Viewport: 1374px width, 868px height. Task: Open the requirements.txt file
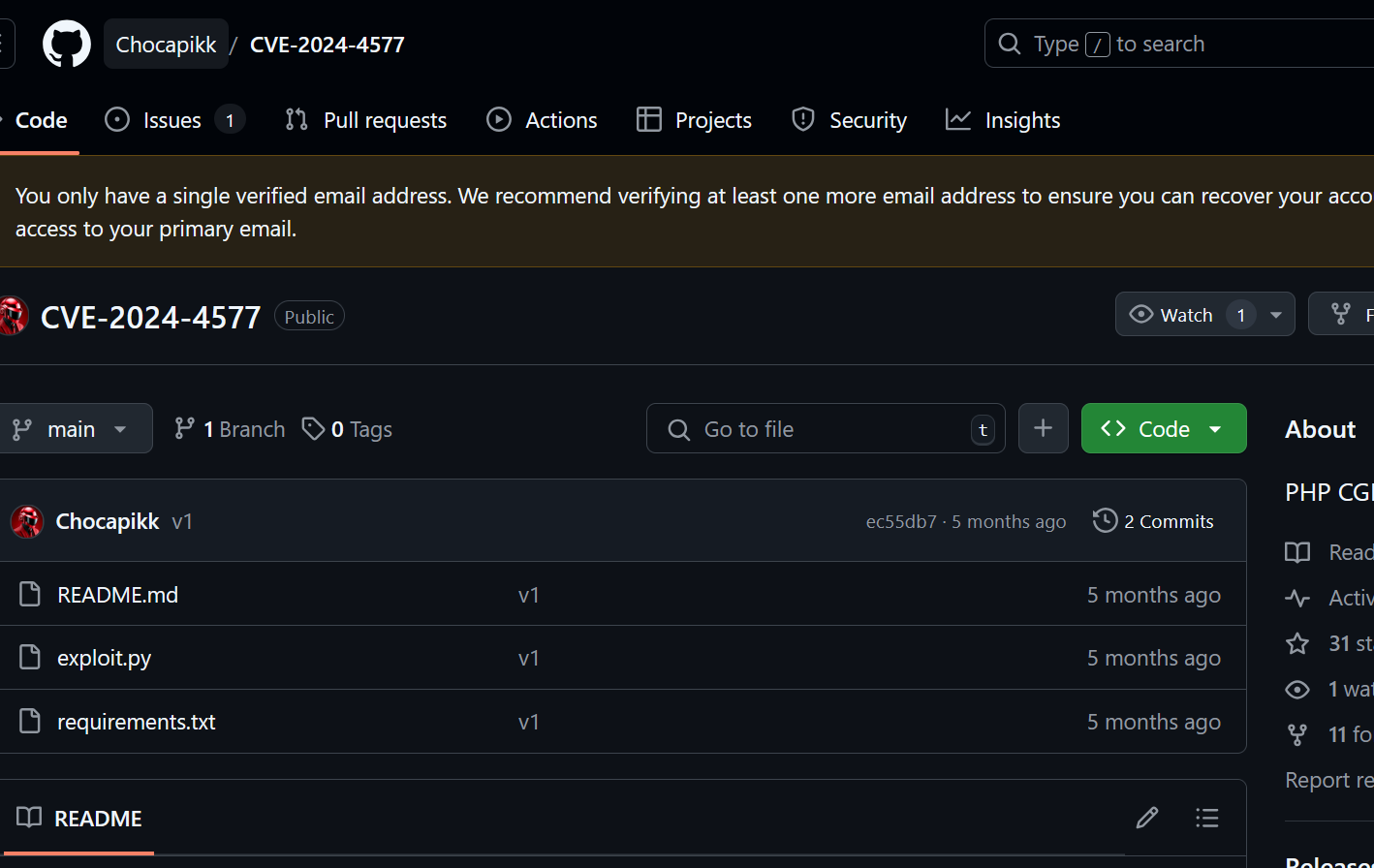137,723
